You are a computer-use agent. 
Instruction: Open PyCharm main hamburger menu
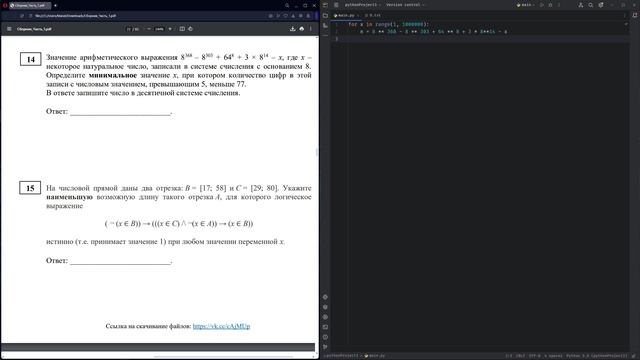pyautogui.click(x=336, y=5)
